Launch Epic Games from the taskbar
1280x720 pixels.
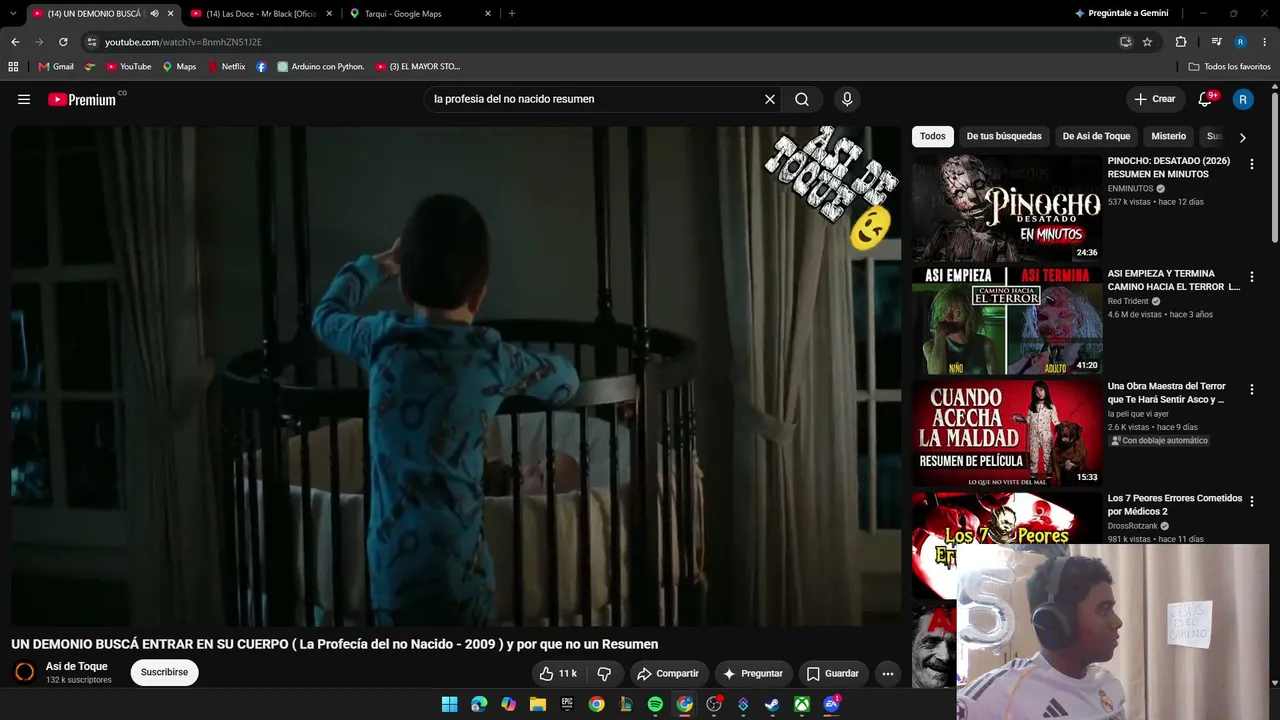point(567,704)
